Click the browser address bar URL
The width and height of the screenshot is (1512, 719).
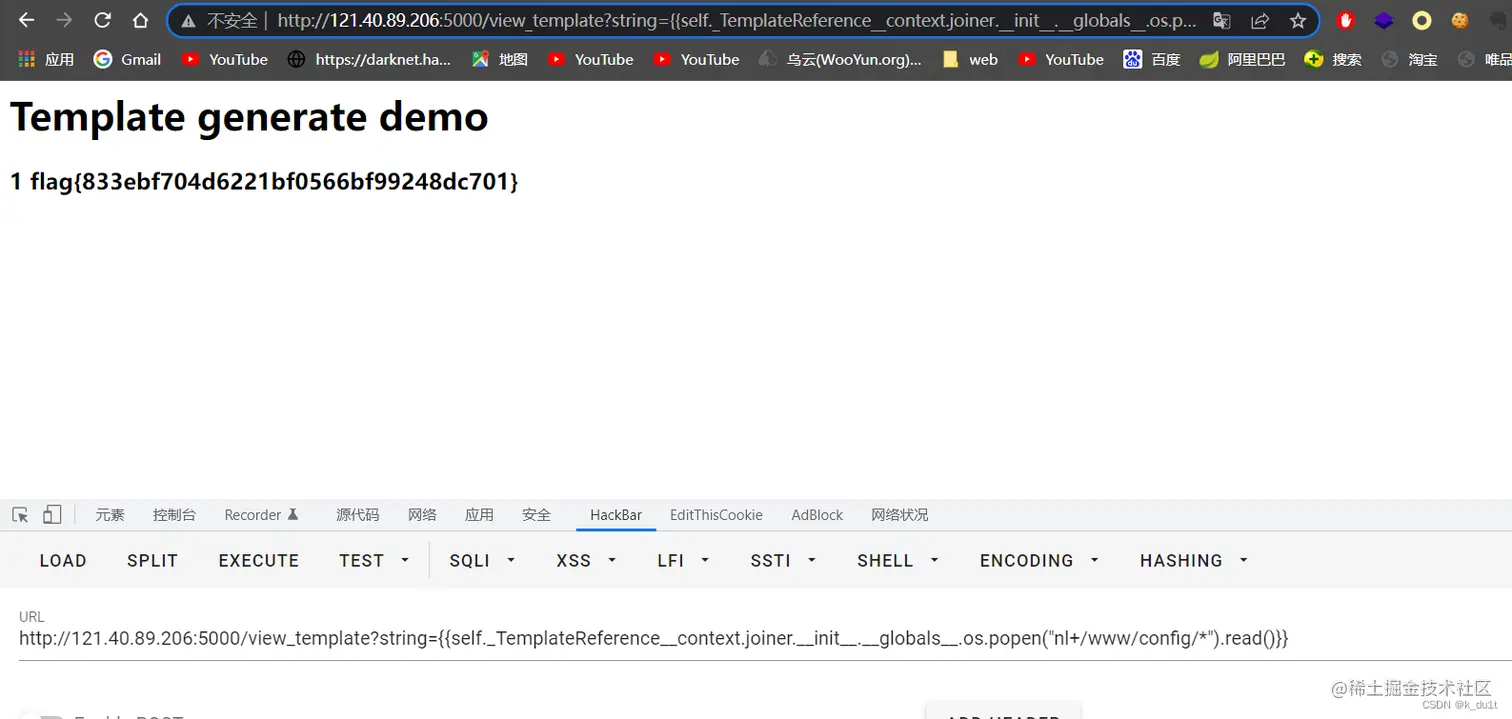click(737, 20)
